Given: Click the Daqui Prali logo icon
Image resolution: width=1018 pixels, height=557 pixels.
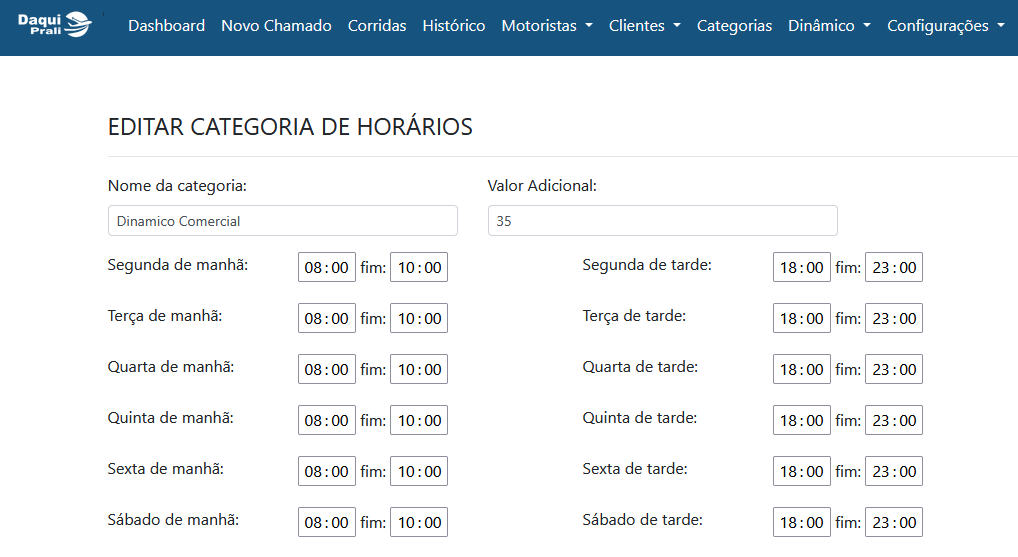Looking at the screenshot, I should pyautogui.click(x=55, y=25).
